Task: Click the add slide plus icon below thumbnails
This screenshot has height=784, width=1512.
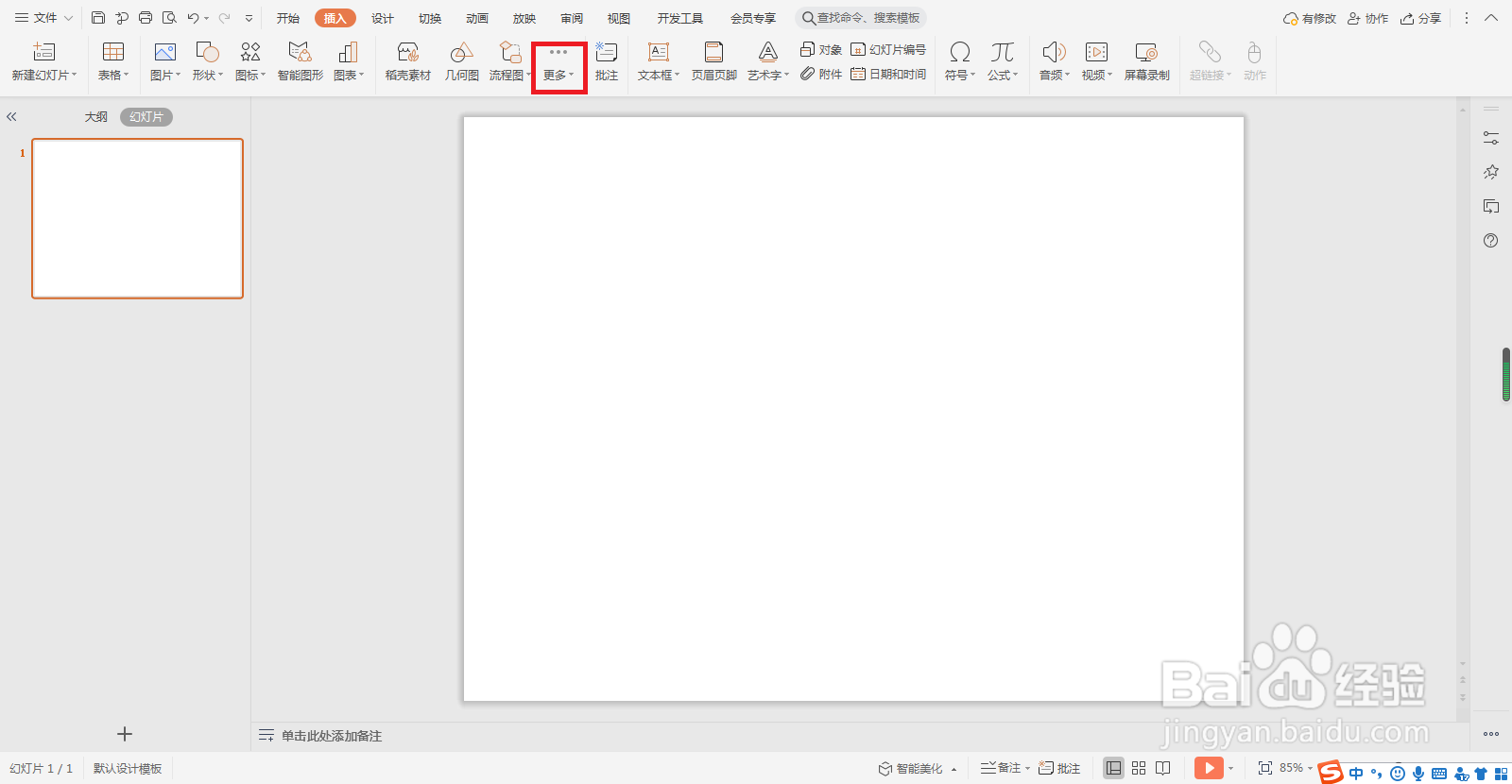Action: tap(125, 734)
